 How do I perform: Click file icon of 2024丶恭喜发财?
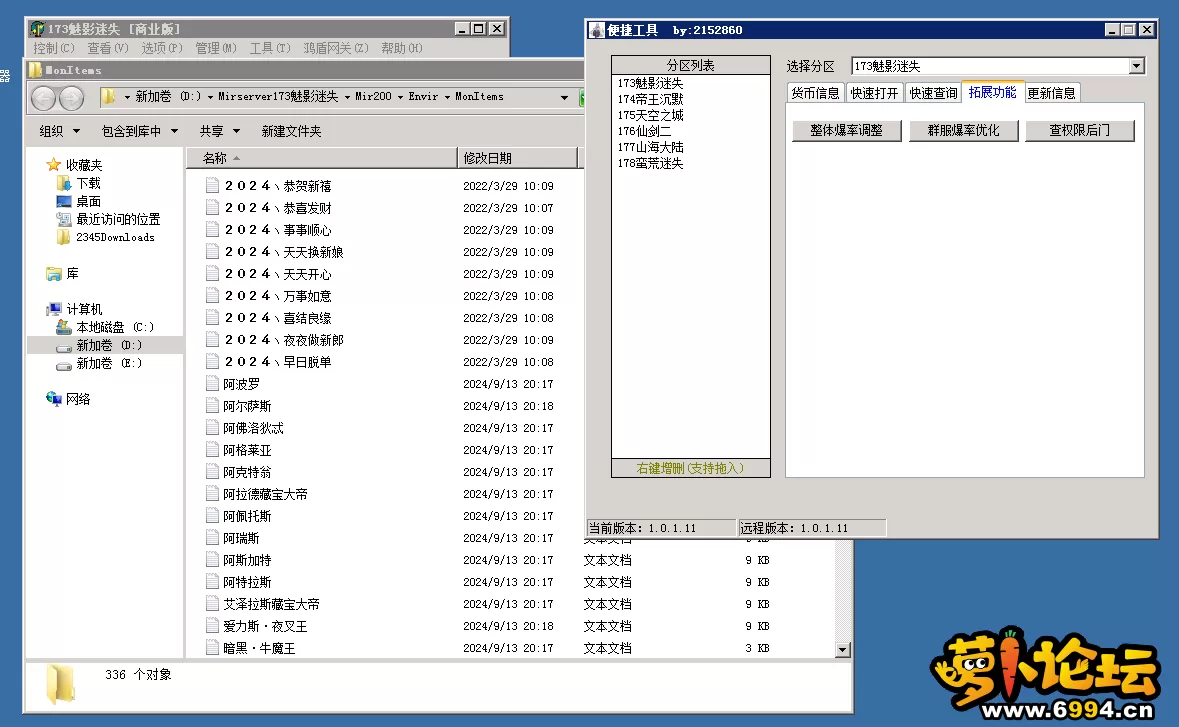pyautogui.click(x=212, y=207)
